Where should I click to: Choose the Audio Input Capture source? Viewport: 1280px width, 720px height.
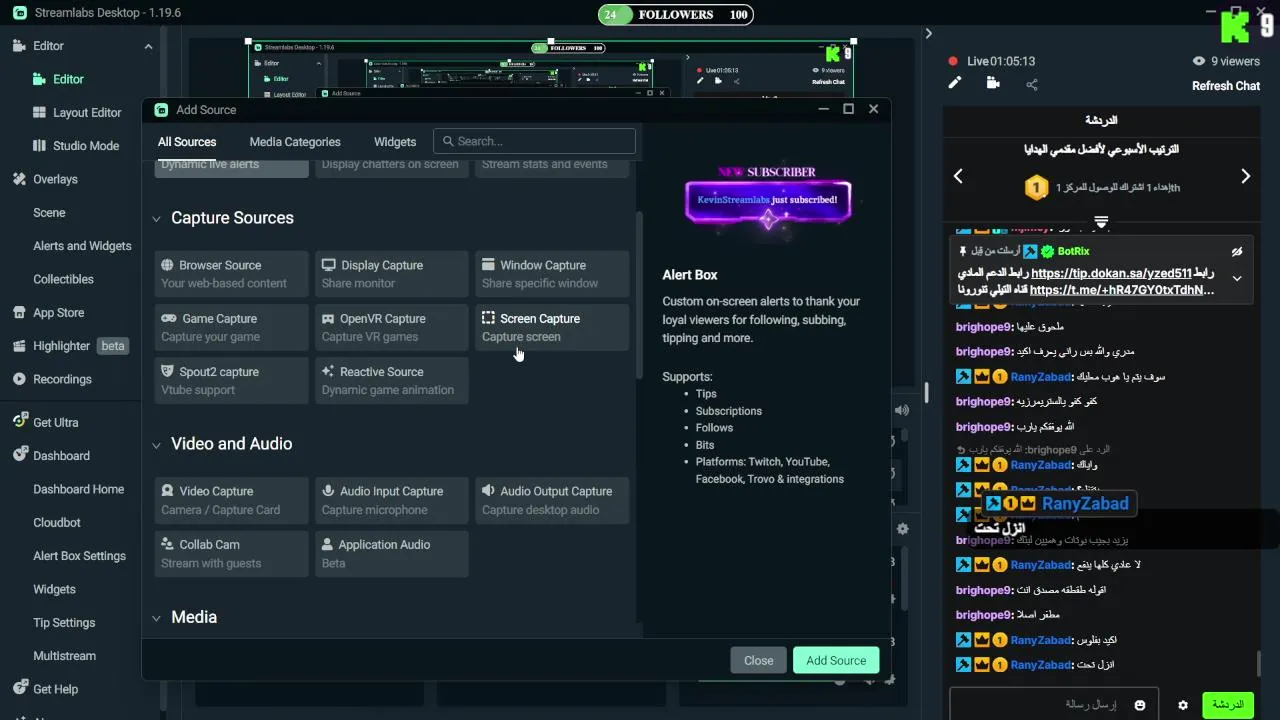click(392, 500)
